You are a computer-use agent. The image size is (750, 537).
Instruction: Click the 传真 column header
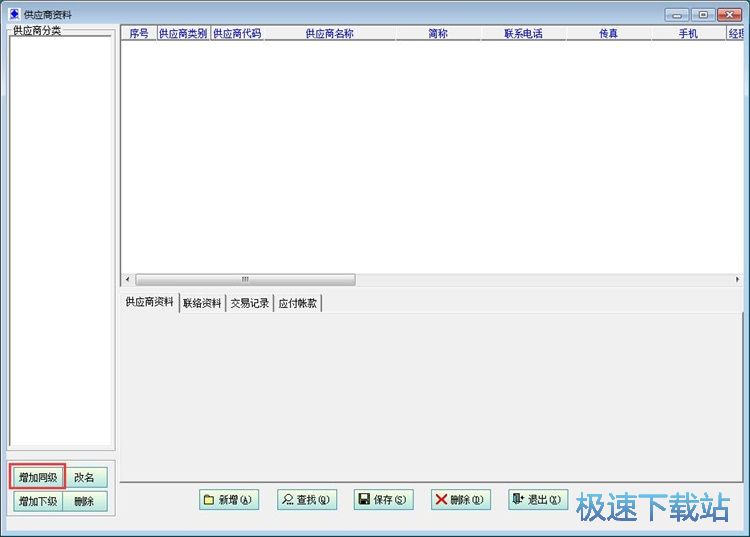[x=608, y=33]
